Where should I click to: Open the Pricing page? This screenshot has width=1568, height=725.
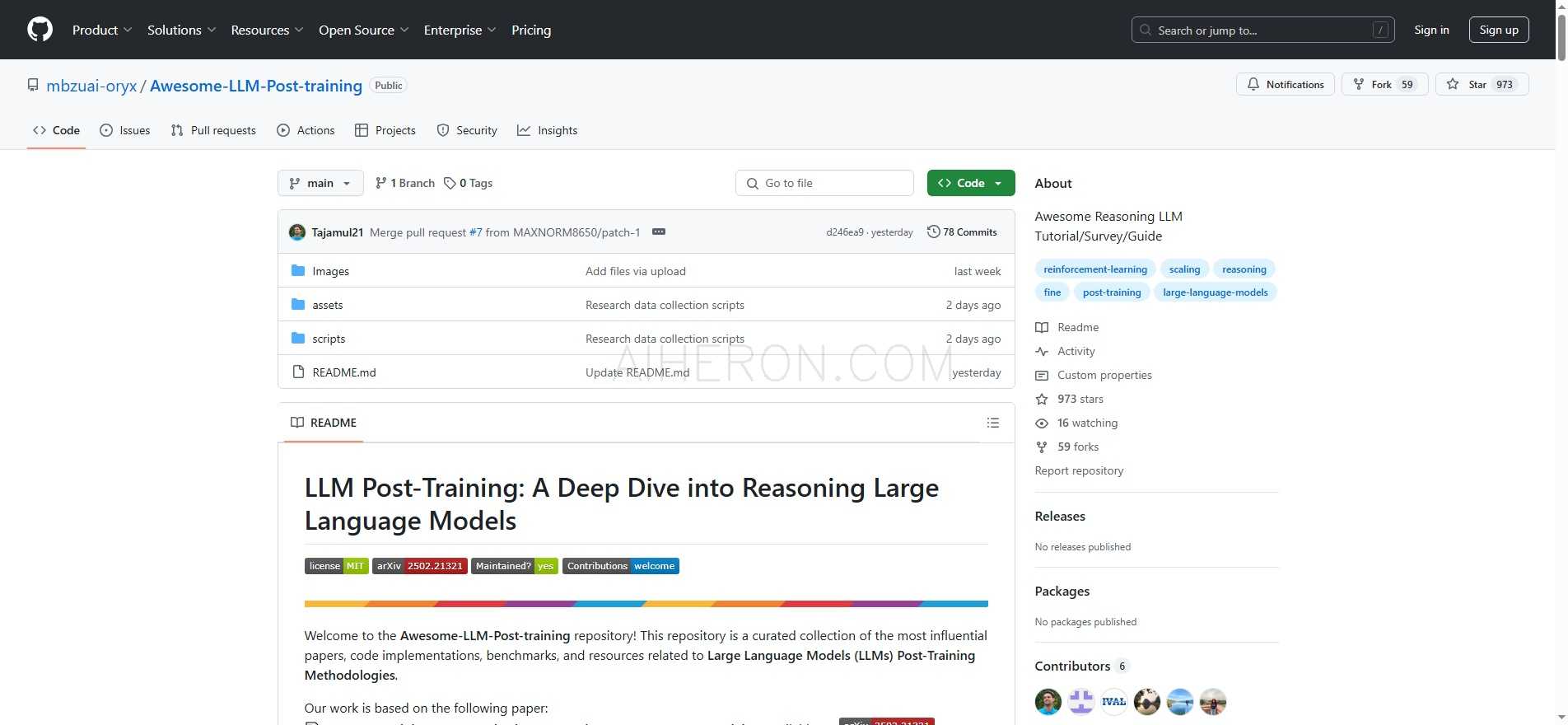[x=531, y=30]
